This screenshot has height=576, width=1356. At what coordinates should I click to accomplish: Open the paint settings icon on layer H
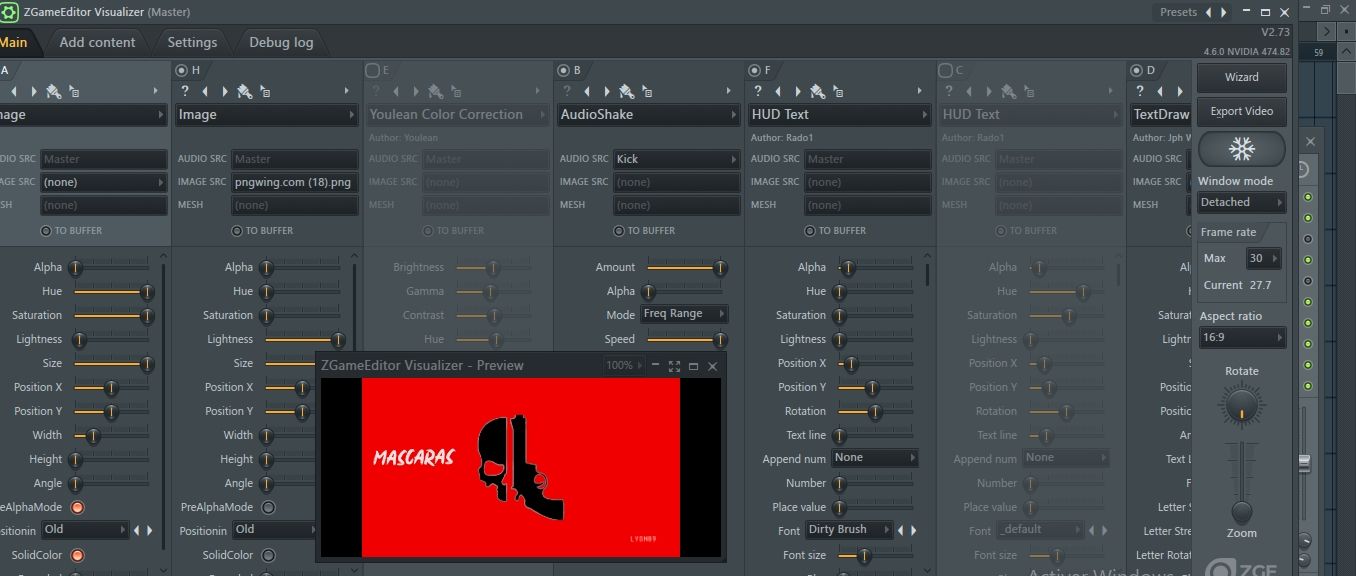[244, 91]
